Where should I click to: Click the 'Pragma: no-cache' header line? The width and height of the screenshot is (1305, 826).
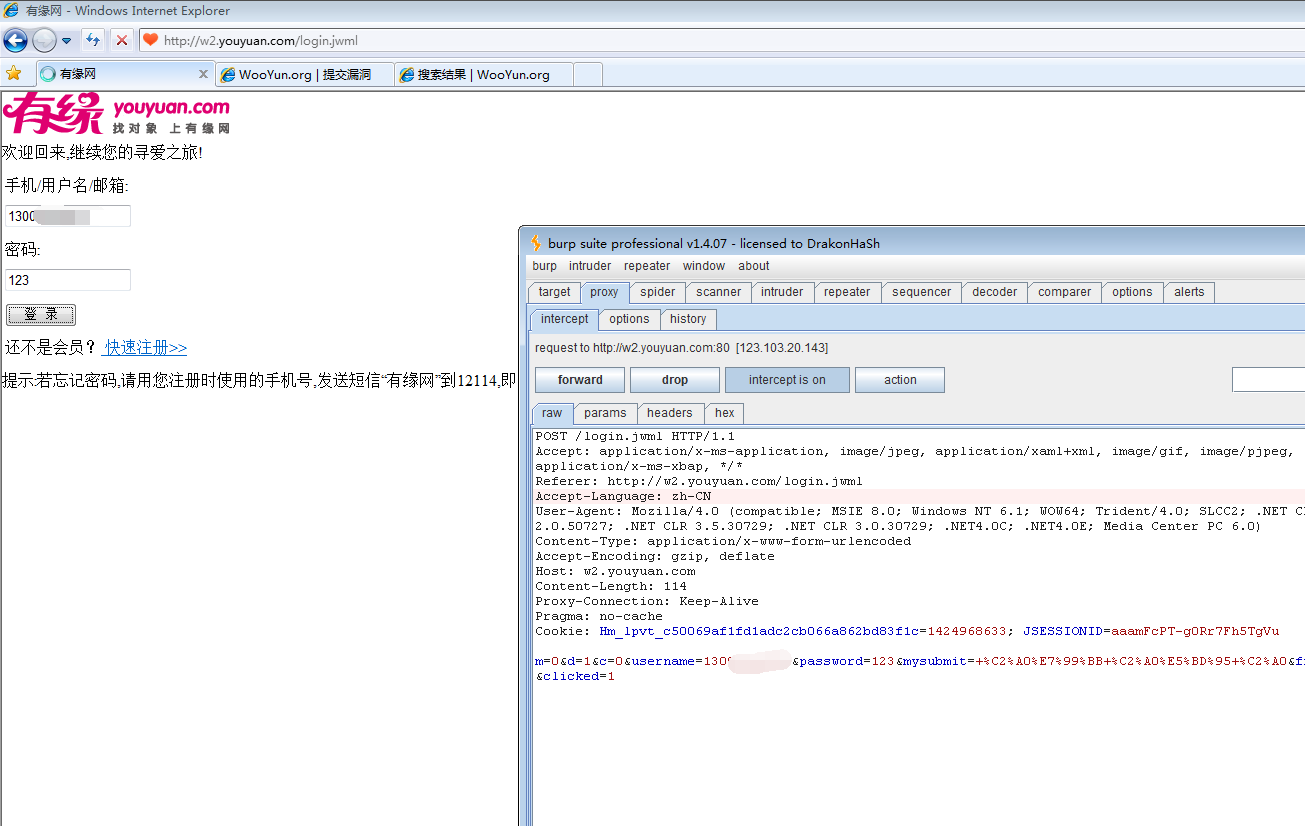click(599, 616)
